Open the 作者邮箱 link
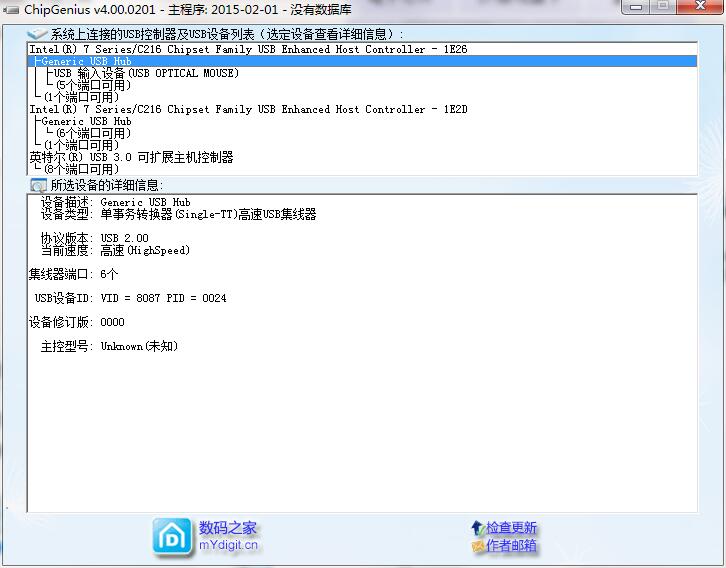726x568 pixels. [511, 546]
